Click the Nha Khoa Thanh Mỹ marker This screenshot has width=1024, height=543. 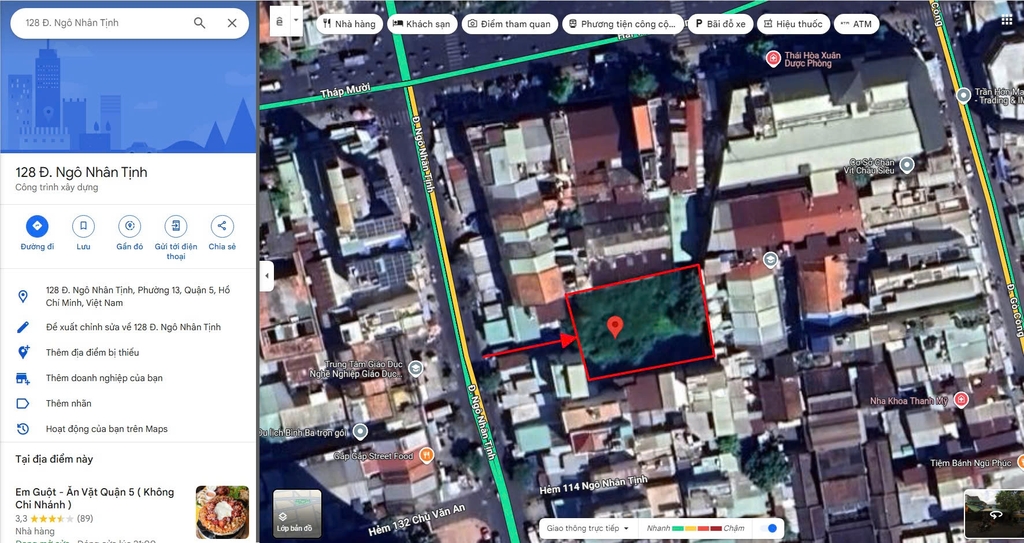960,400
